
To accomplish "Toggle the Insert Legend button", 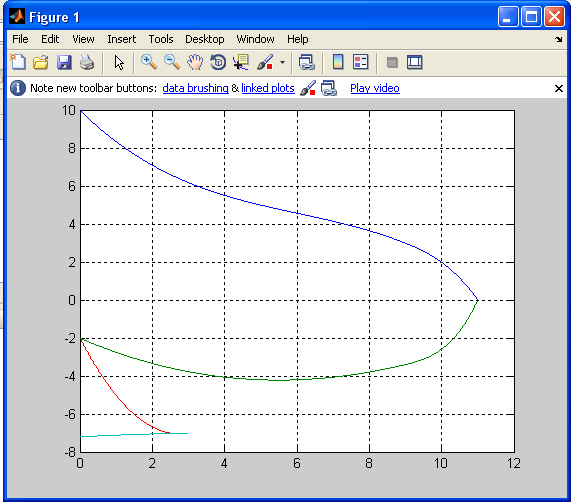I will pyautogui.click(x=361, y=62).
